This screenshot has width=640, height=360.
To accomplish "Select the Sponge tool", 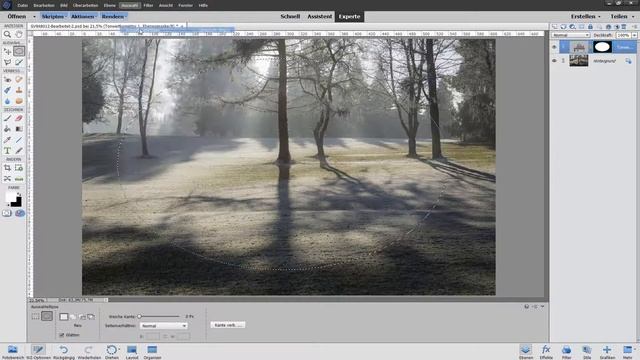I will tap(19, 101).
